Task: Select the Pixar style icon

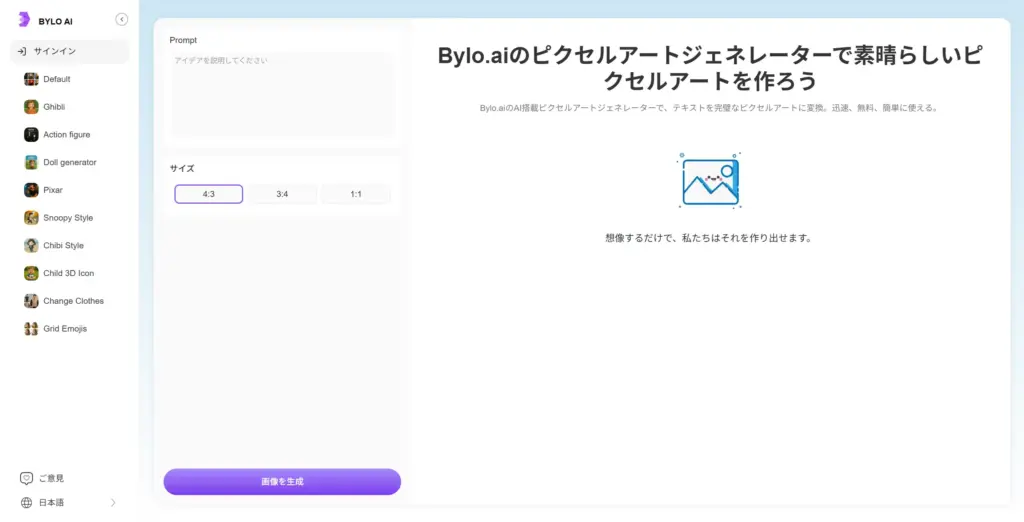Action: (x=31, y=190)
